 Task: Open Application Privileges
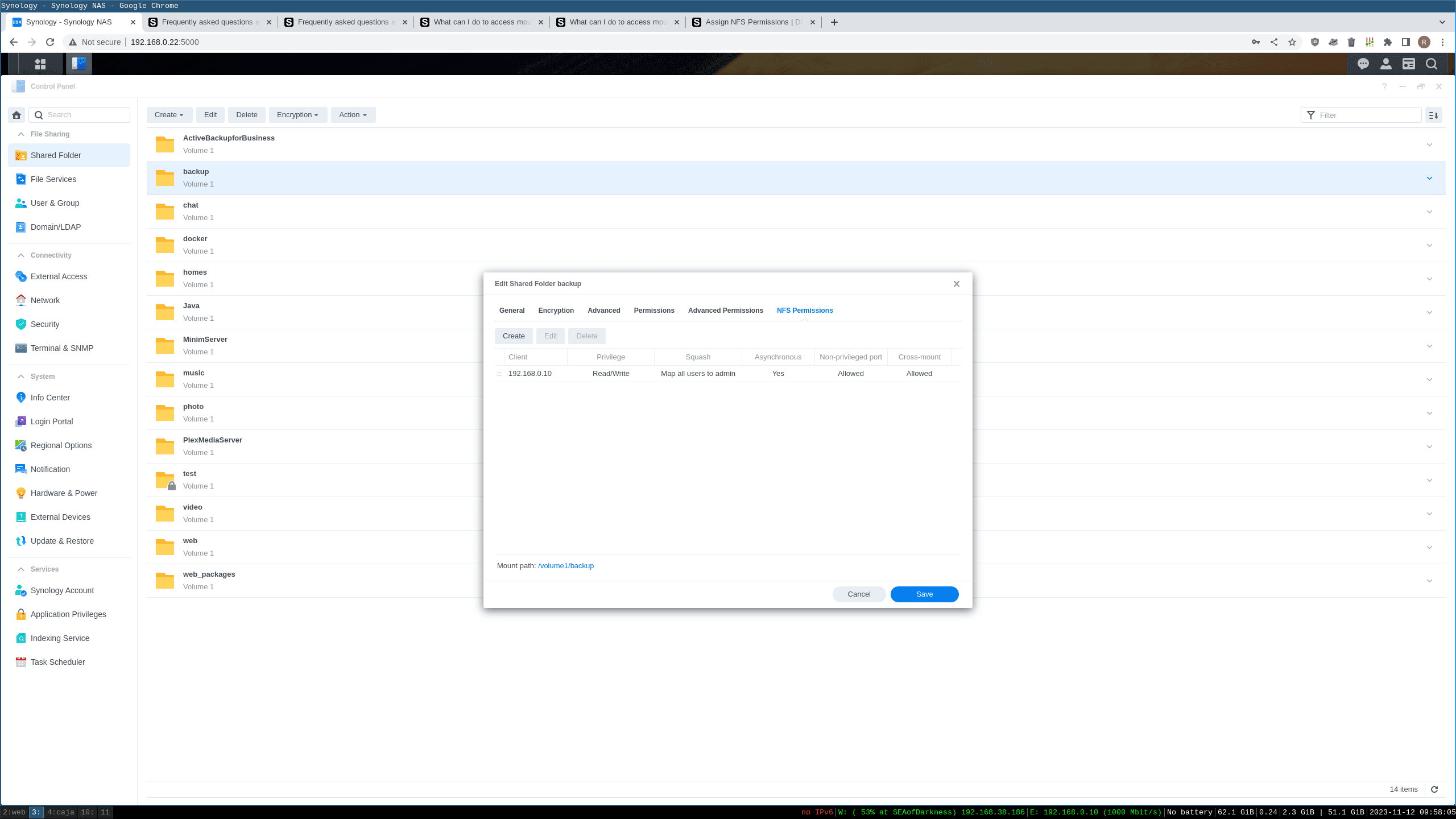(69, 614)
